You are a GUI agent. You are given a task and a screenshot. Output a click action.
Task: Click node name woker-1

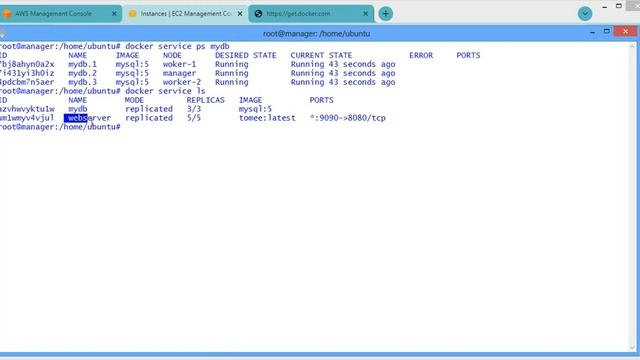[180, 64]
